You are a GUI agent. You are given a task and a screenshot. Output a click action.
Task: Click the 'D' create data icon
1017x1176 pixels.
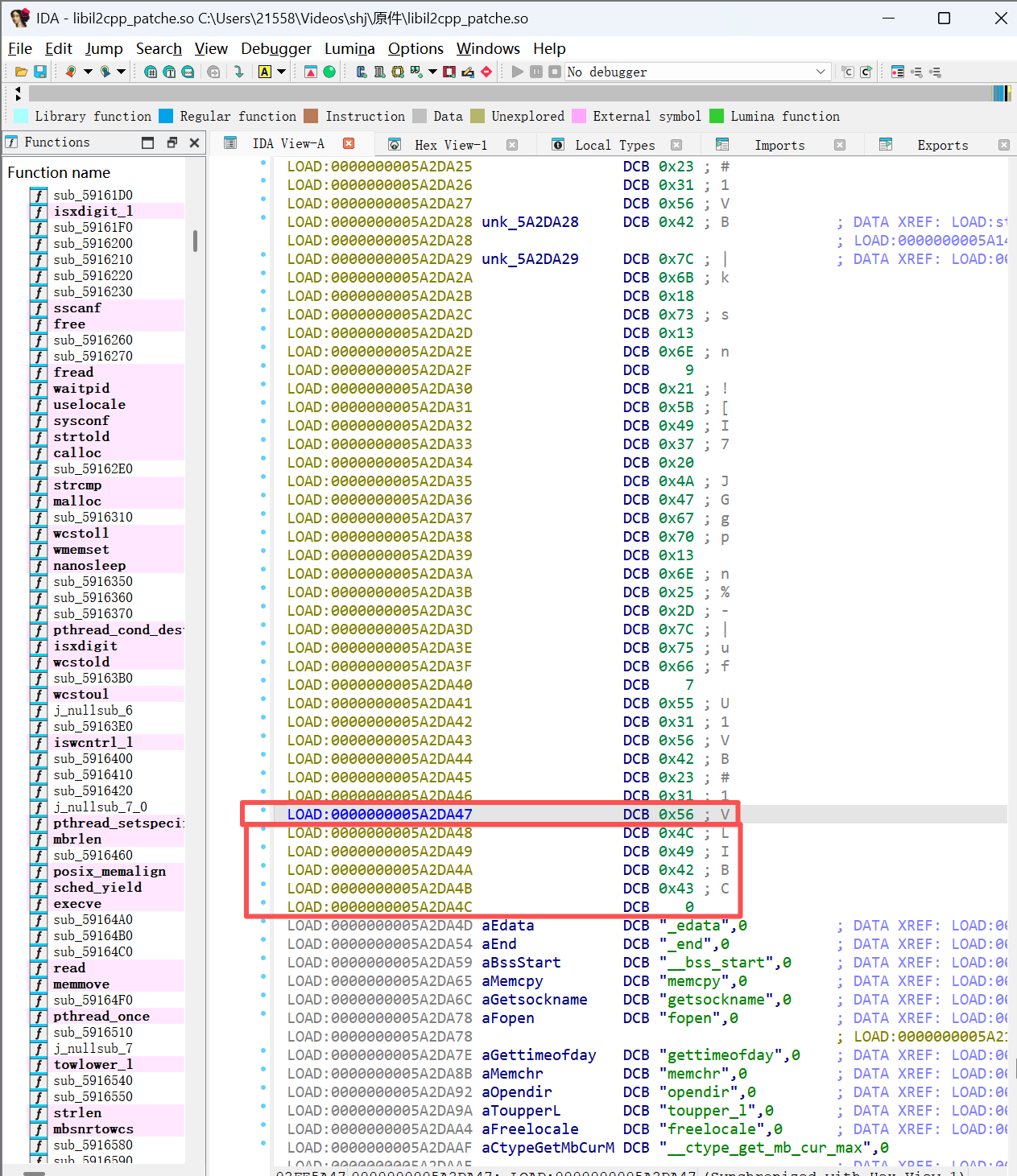(x=379, y=72)
